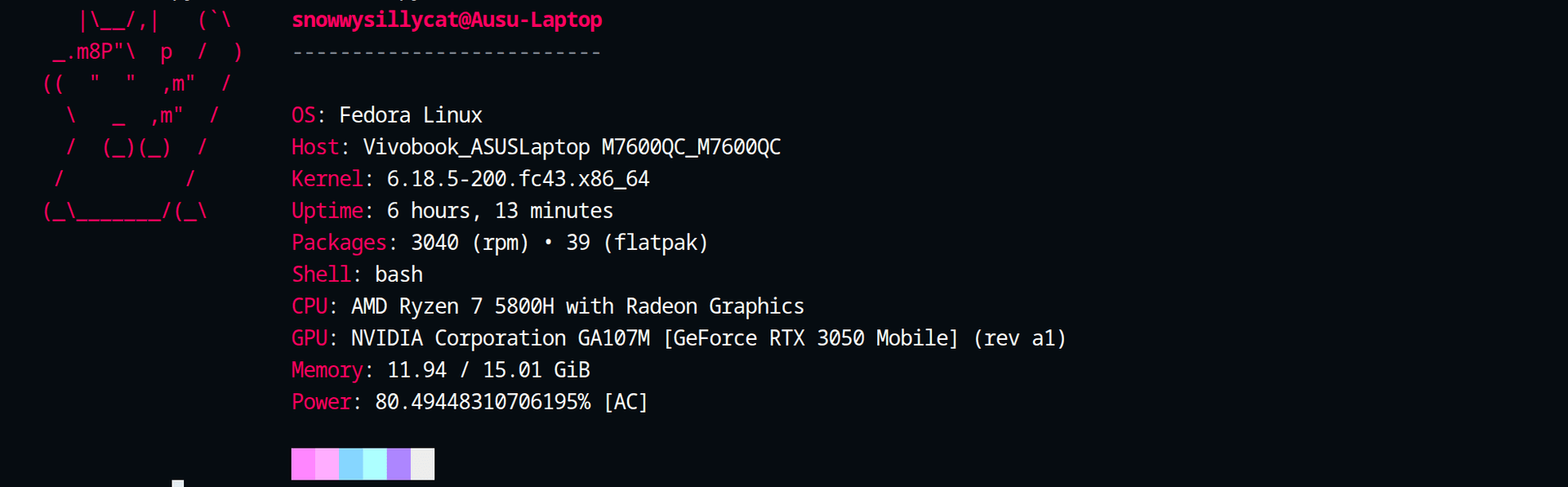
Task: Click the bash shell value
Action: 399,275
